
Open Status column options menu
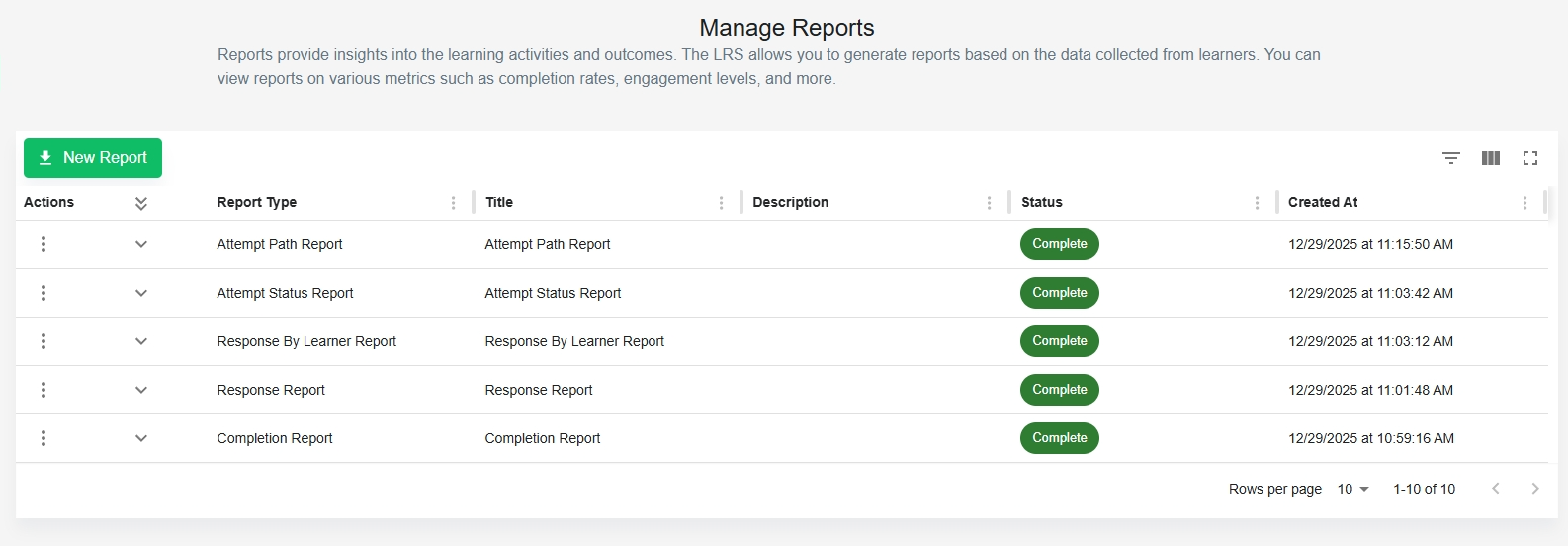tap(1257, 203)
